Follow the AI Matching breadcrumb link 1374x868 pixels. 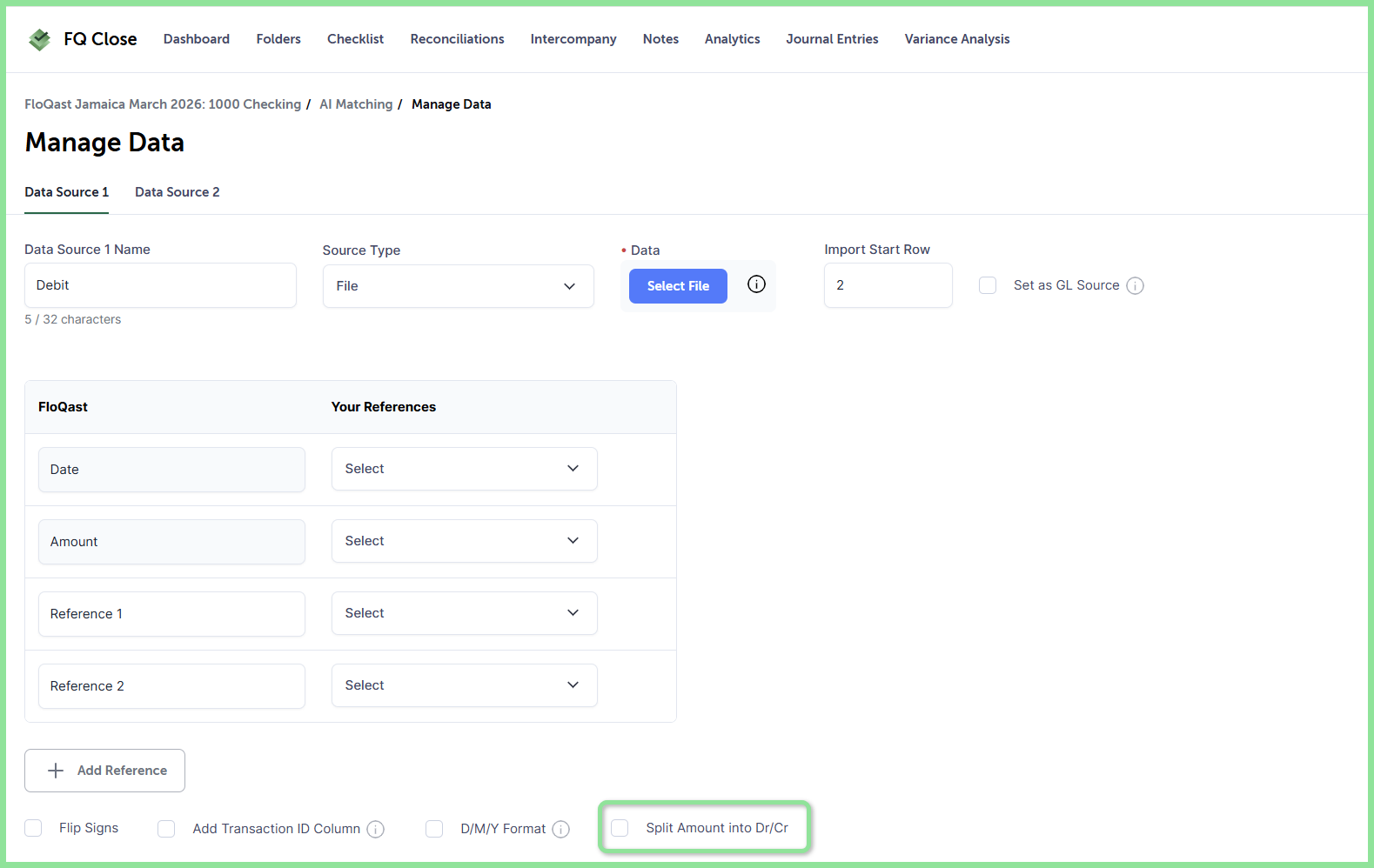coord(356,104)
